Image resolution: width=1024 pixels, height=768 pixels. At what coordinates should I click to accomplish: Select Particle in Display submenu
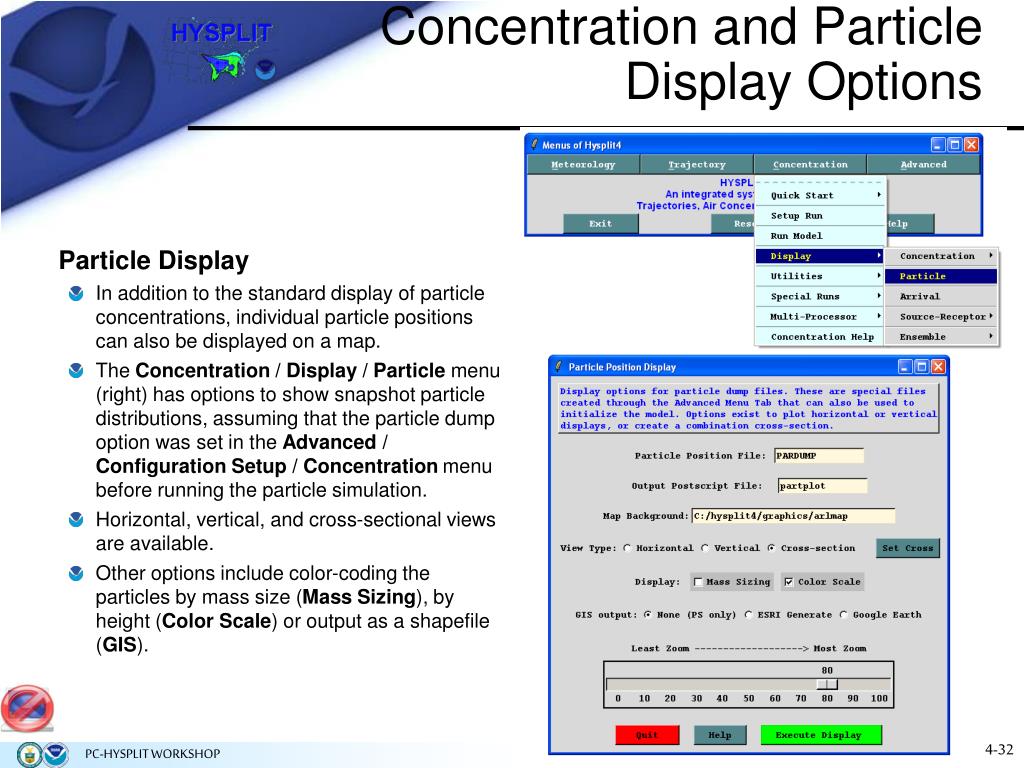pos(941,276)
